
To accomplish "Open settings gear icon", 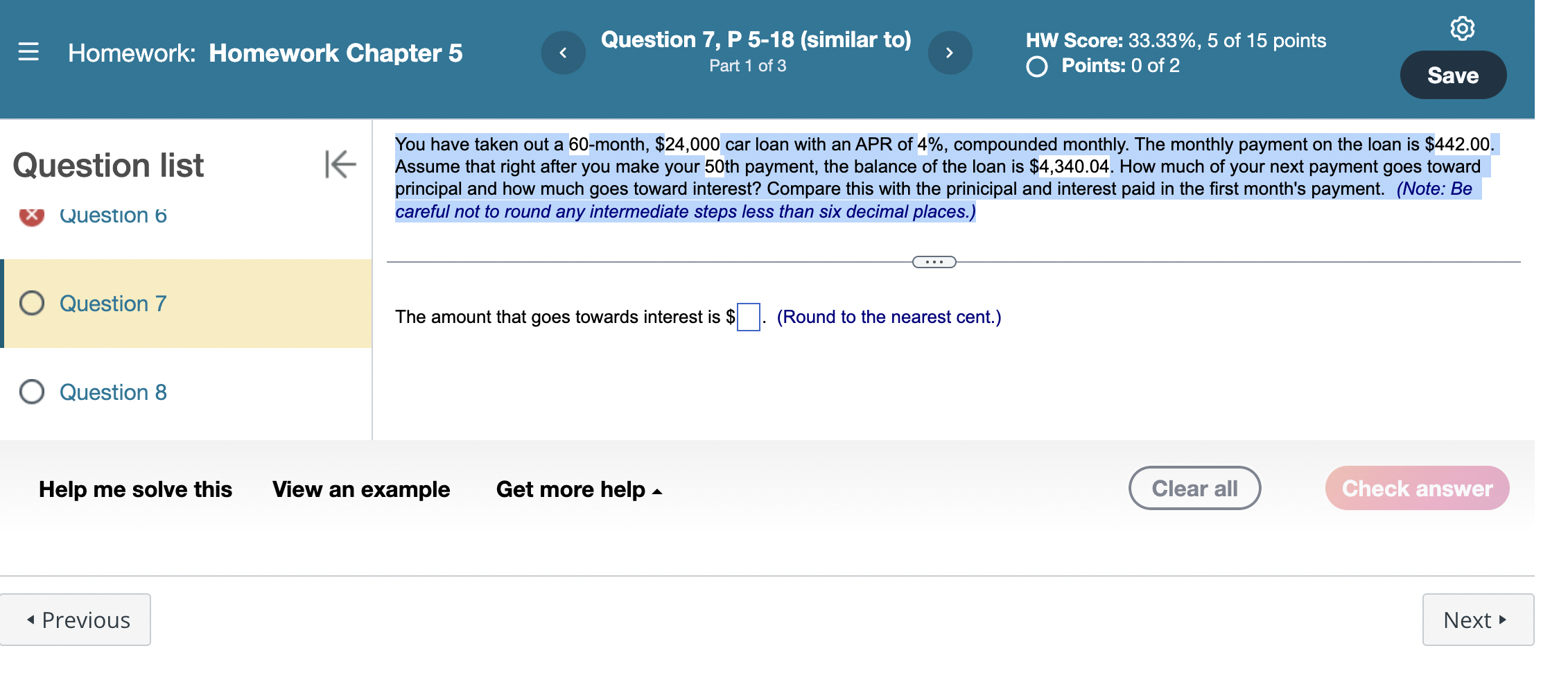I will [1462, 28].
